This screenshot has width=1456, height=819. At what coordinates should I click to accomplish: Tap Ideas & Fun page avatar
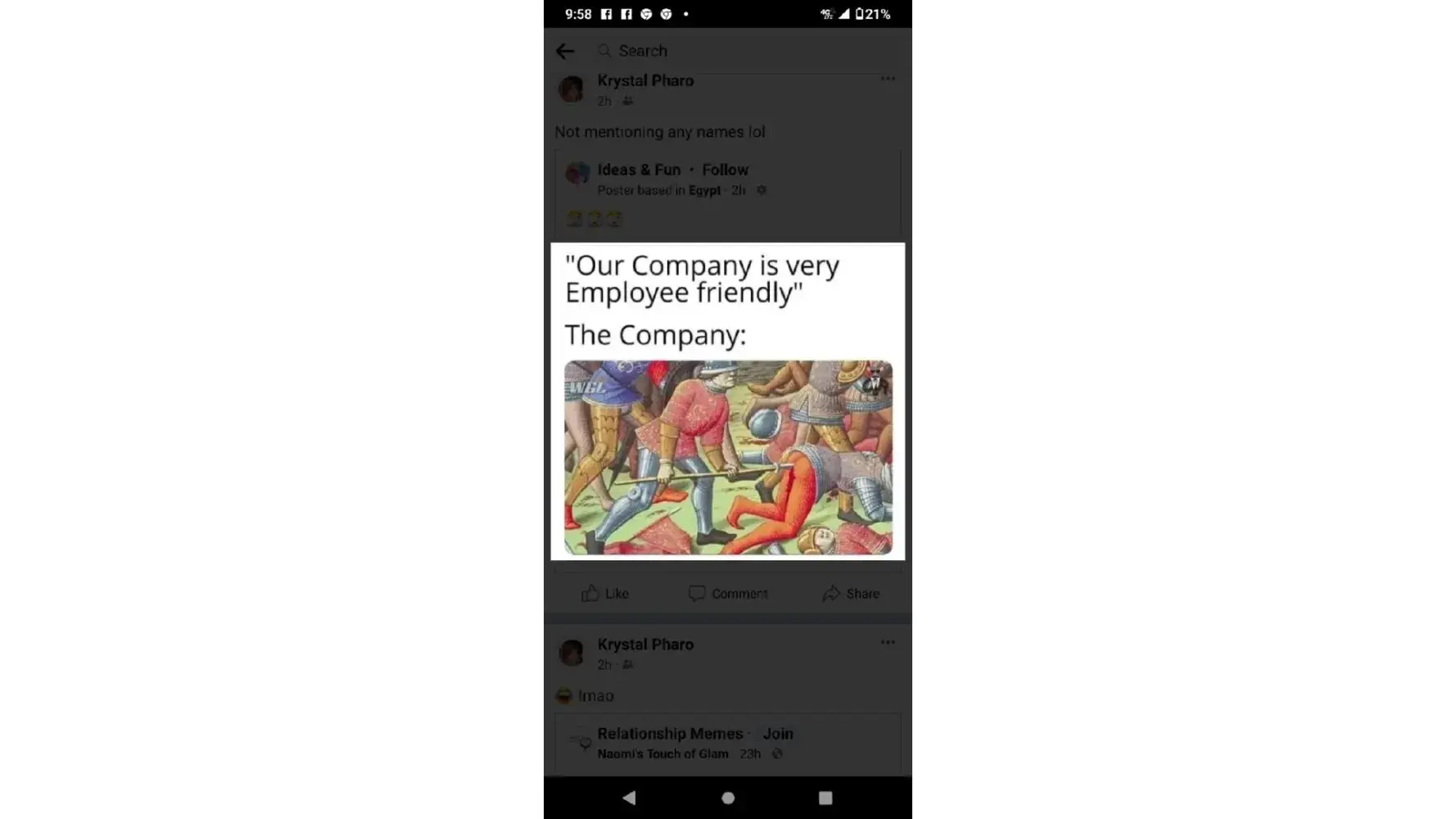coord(578,173)
